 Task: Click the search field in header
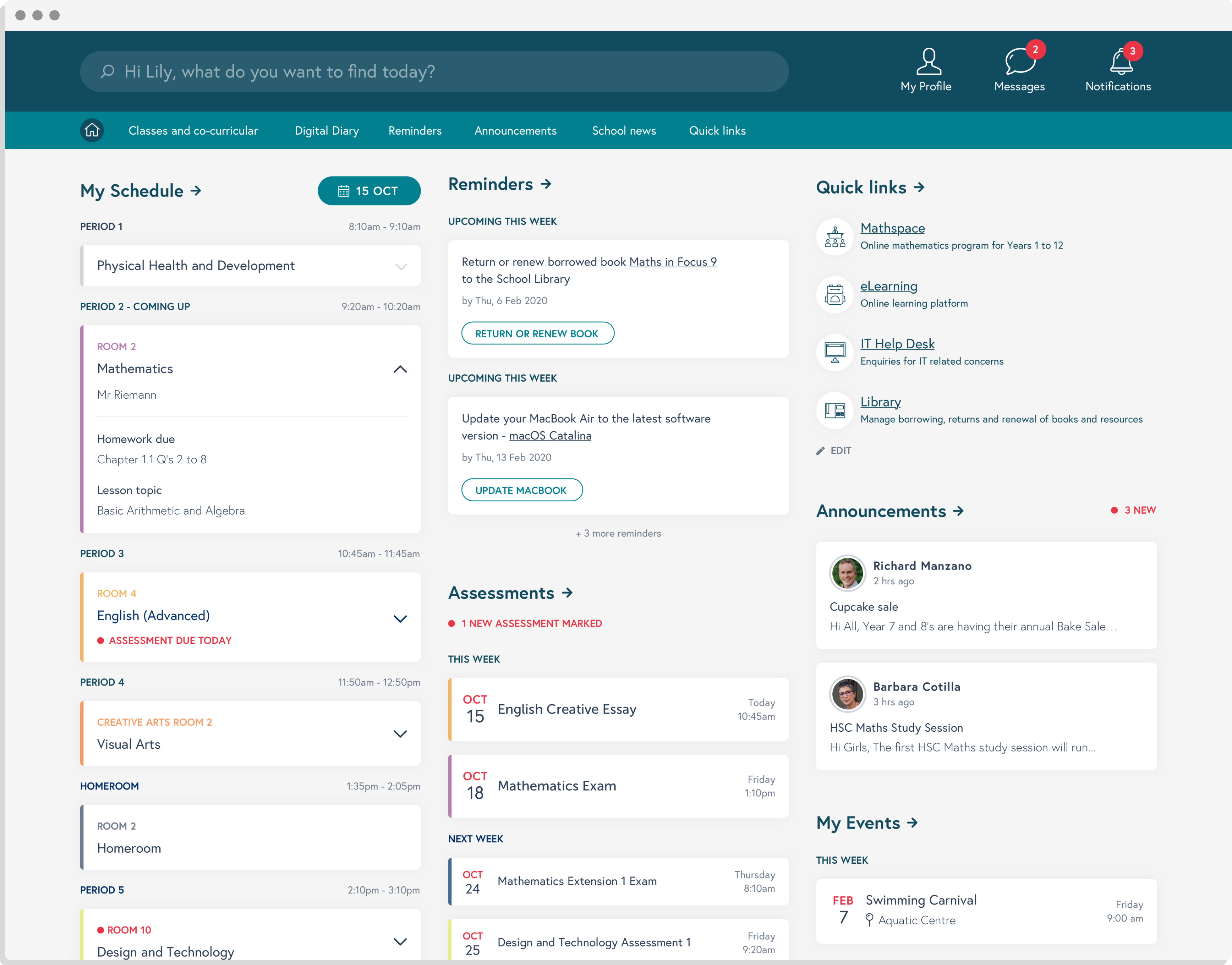(x=433, y=72)
